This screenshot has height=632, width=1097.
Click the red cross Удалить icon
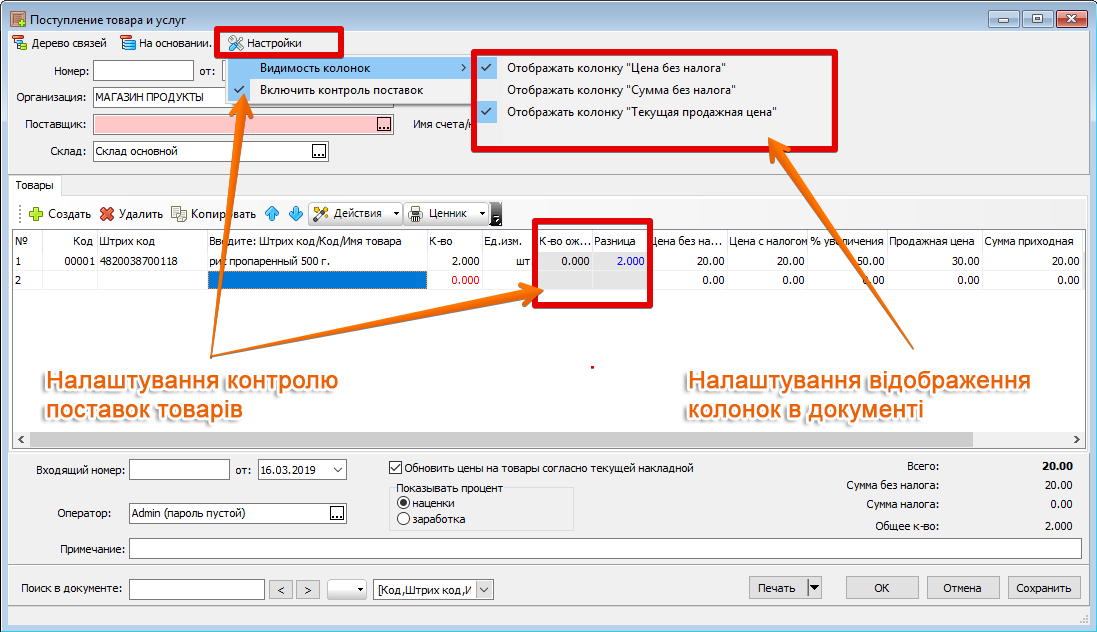pyautogui.click(x=107, y=214)
